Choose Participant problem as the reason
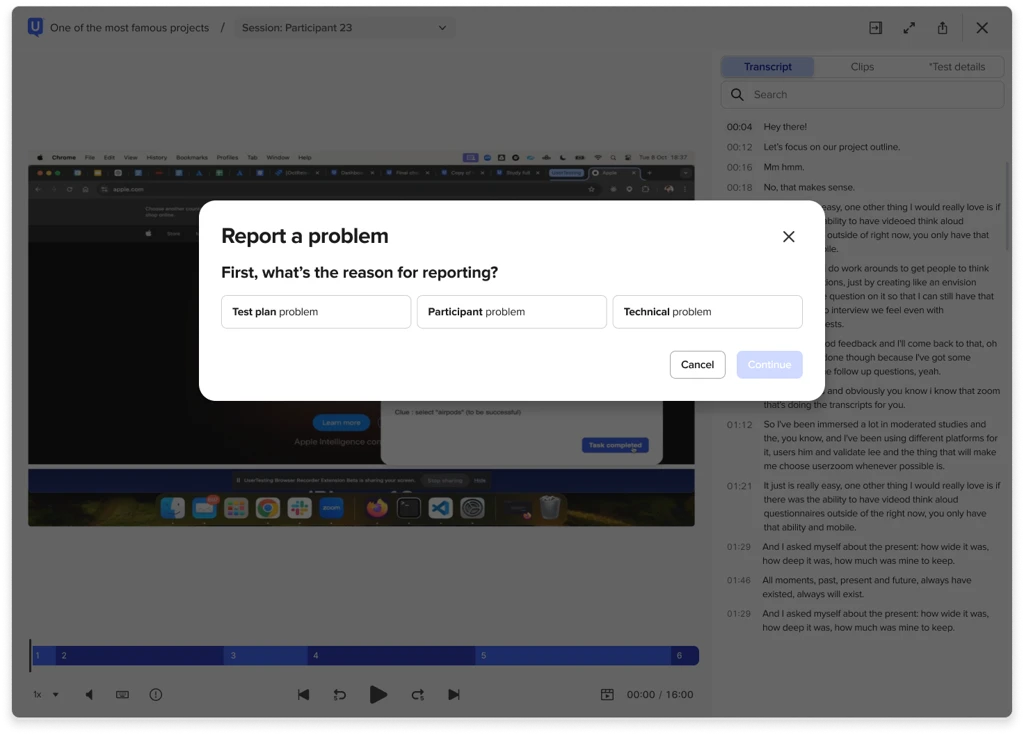This screenshot has height=735, width=1024. (511, 312)
